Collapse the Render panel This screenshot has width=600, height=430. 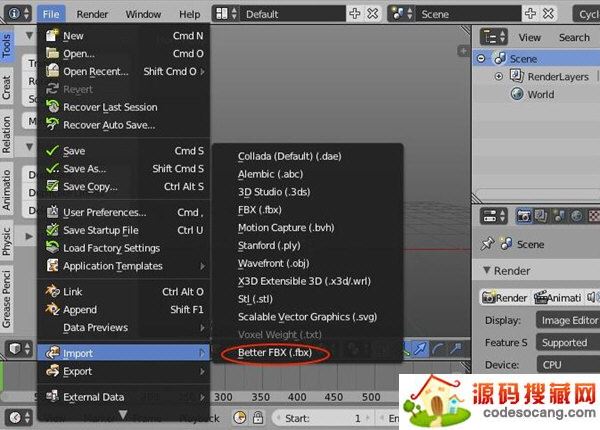487,270
